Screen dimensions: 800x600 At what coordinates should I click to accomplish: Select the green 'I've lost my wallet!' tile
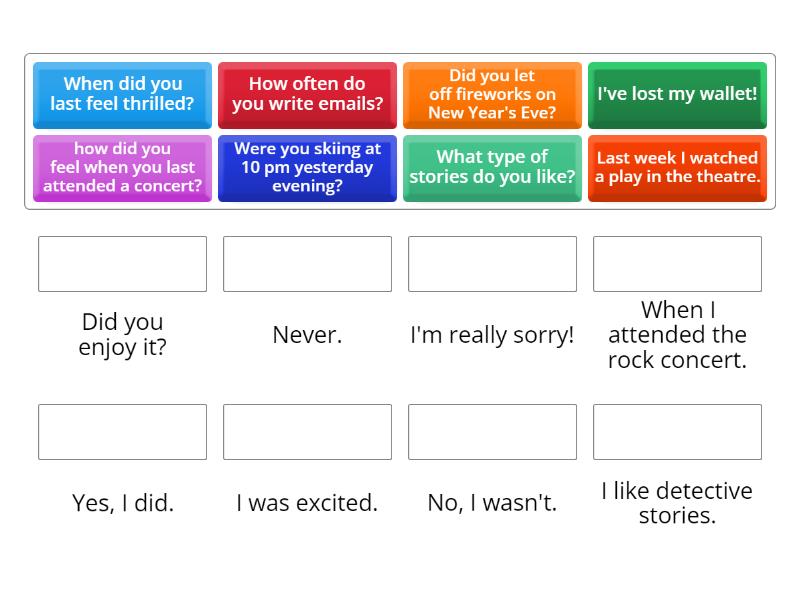(677, 94)
